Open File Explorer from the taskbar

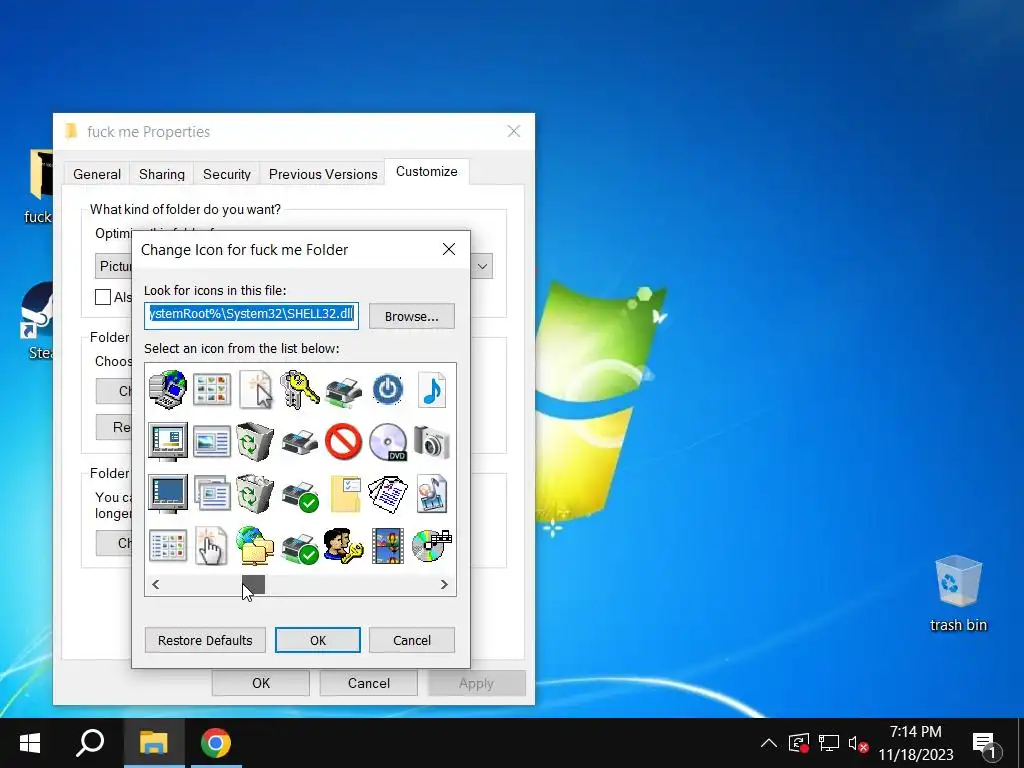pyautogui.click(x=153, y=743)
